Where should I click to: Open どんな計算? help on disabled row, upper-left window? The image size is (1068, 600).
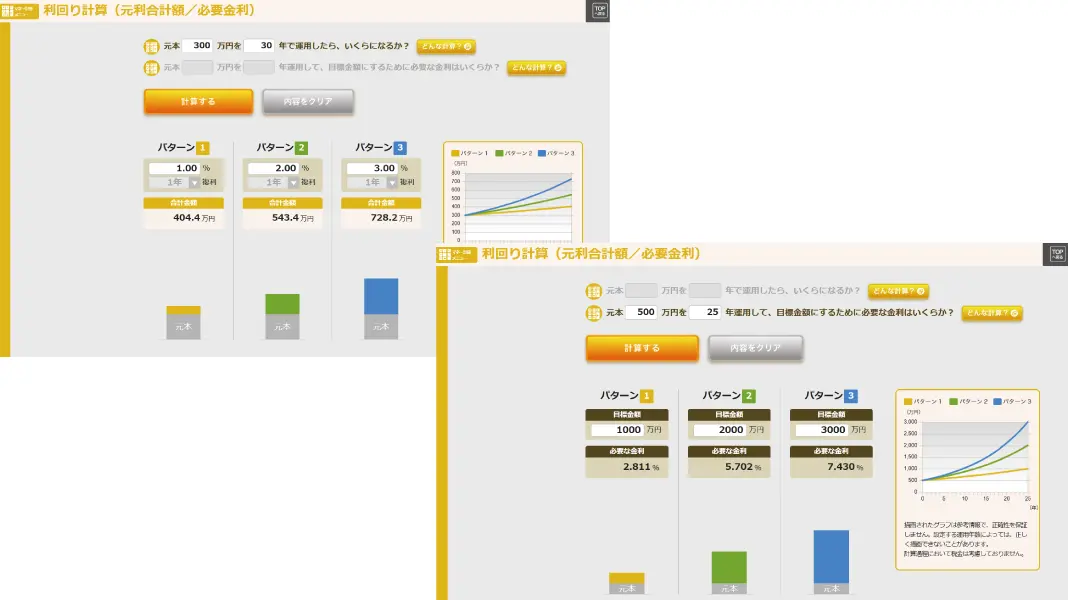(x=536, y=67)
